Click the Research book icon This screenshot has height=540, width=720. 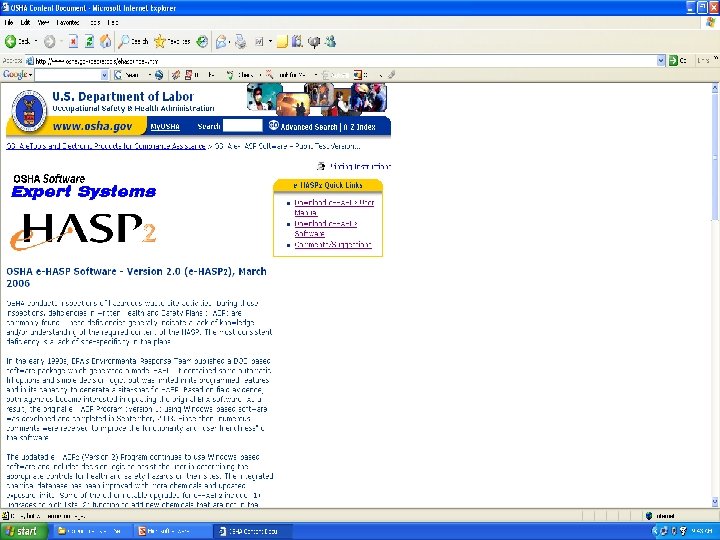[x=297, y=42]
